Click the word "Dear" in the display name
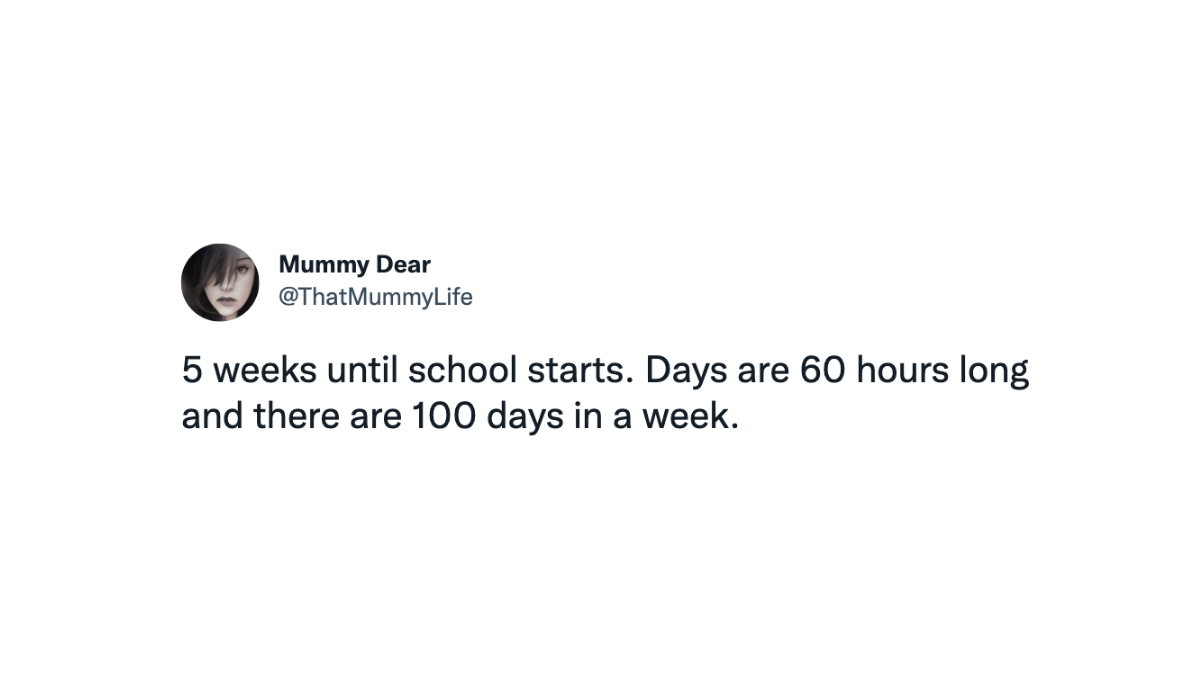 (x=404, y=265)
